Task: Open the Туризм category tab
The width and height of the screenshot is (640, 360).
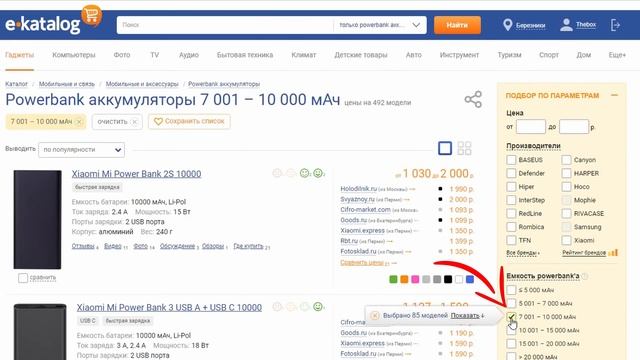Action: 509,55
